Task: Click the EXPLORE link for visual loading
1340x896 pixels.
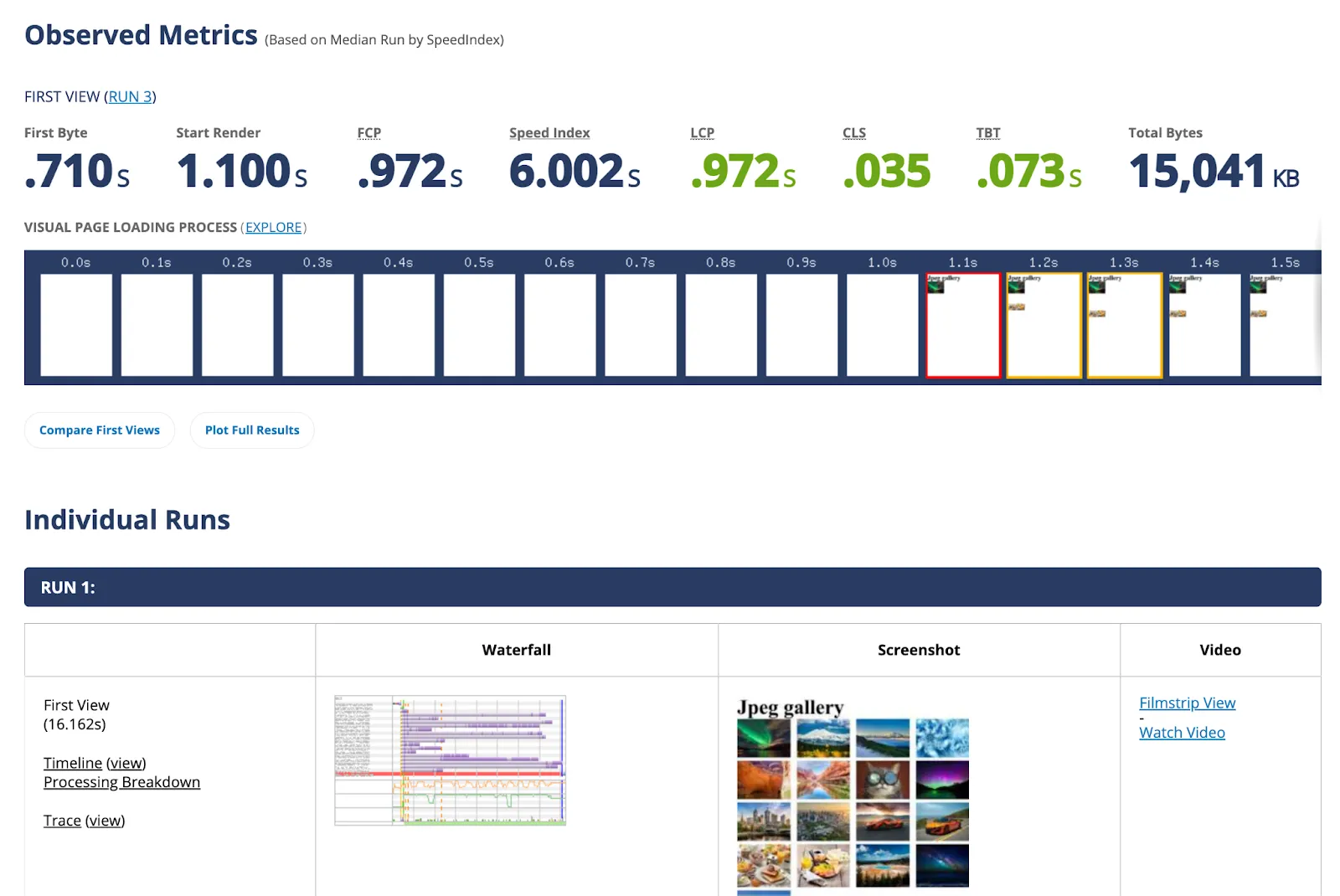Action: (x=273, y=228)
